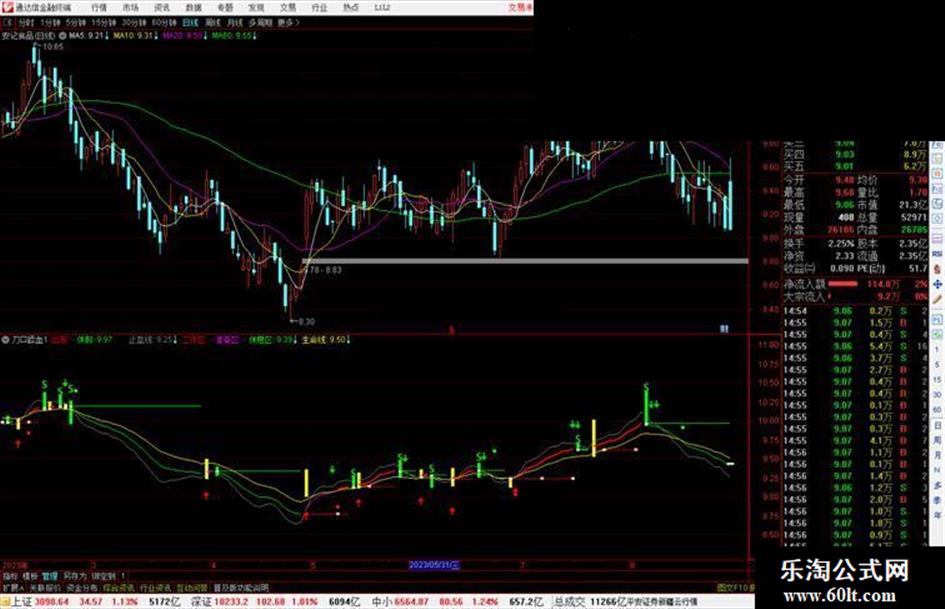Open the 发现 menu
The image size is (945, 609).
coord(256,8)
